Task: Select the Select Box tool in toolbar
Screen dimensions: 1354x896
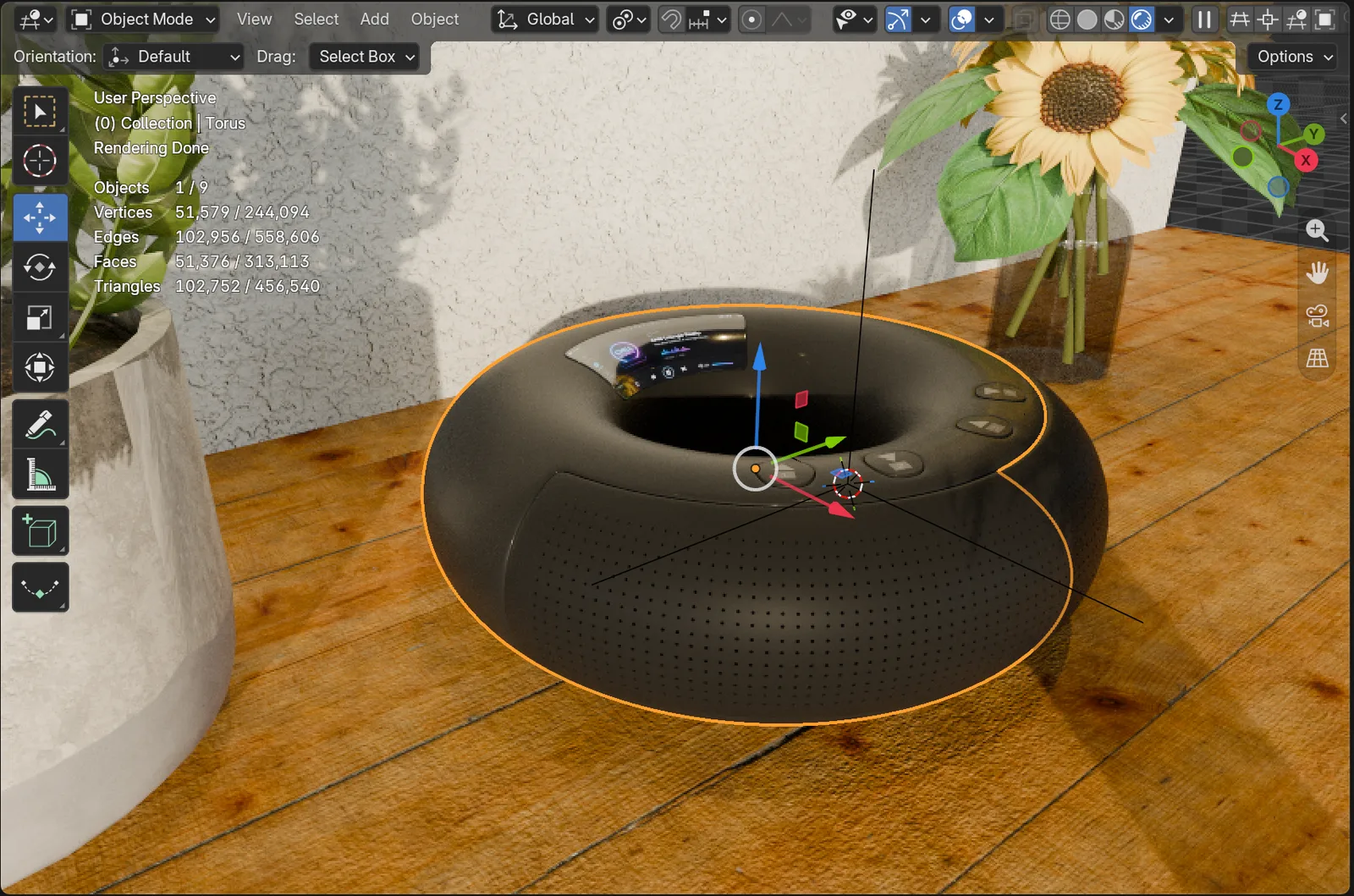Action: click(x=40, y=112)
